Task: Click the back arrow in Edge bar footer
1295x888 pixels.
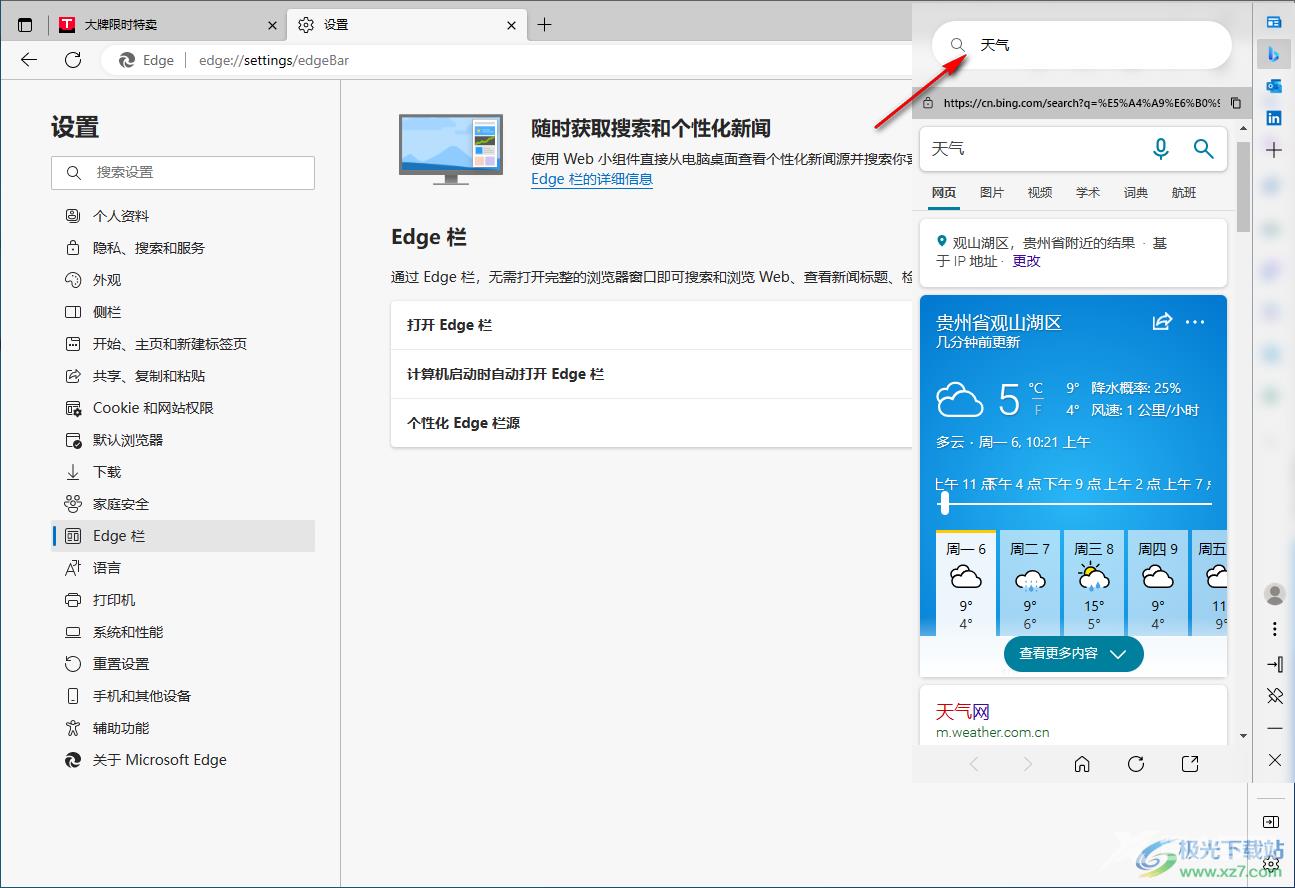Action: click(x=974, y=764)
